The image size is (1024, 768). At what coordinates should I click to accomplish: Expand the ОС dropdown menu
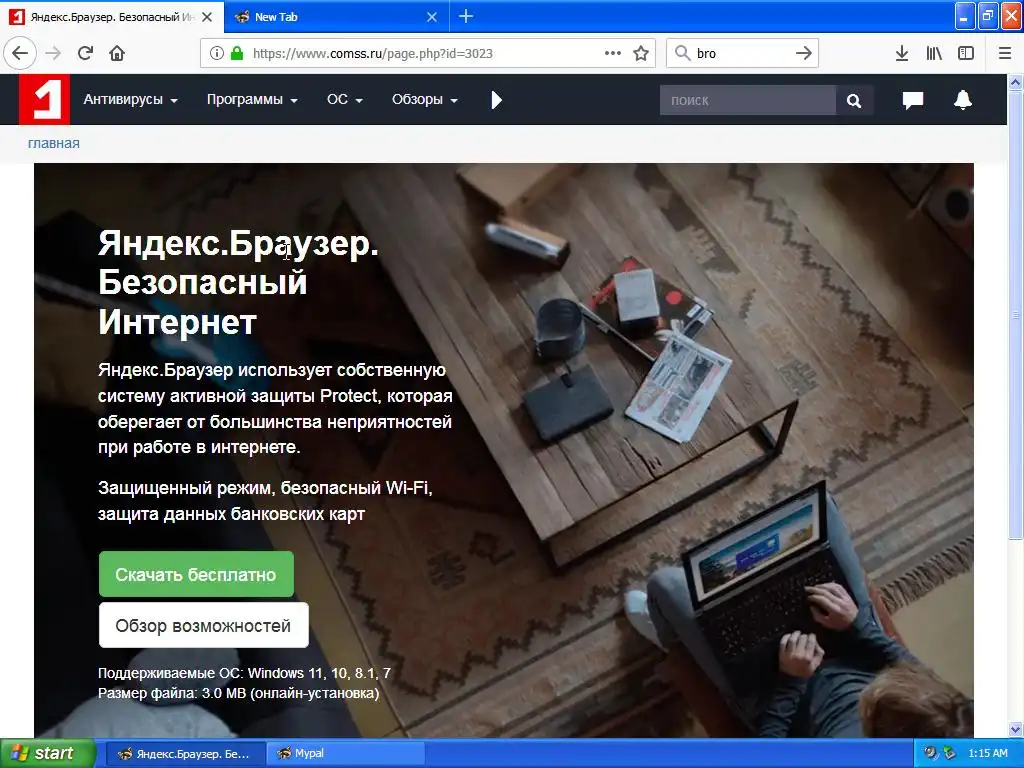[x=345, y=99]
